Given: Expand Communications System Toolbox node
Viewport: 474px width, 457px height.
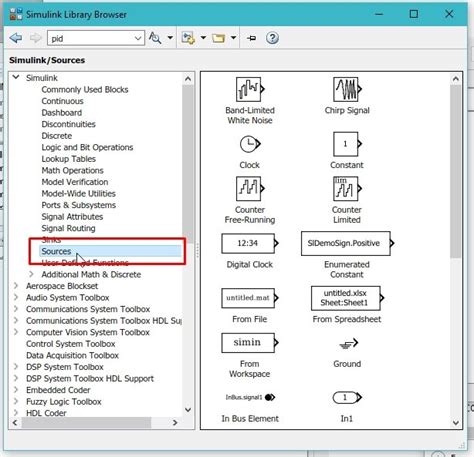Looking at the screenshot, I should pos(16,309).
